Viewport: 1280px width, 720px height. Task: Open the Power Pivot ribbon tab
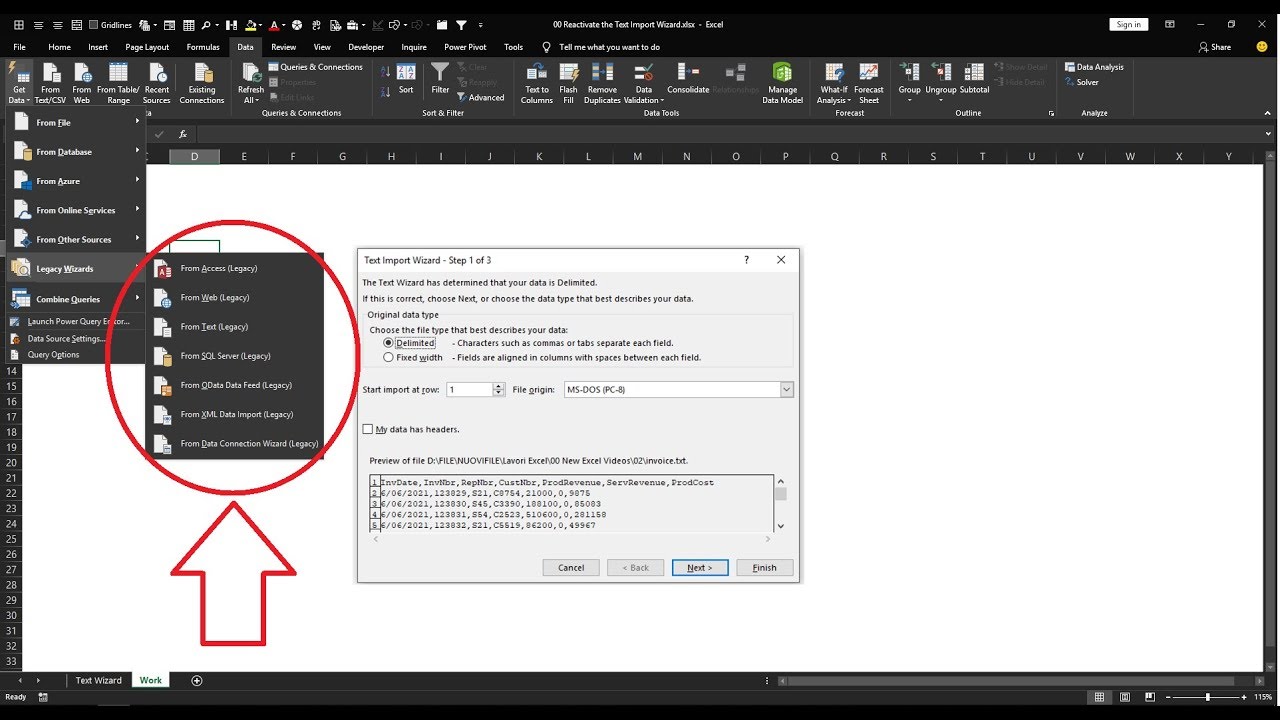point(465,47)
